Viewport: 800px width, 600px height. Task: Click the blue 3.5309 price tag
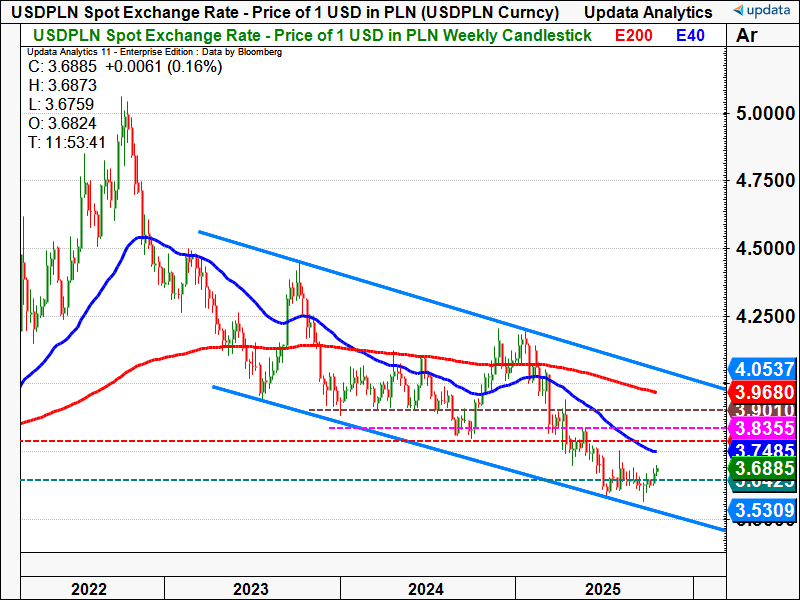[763, 511]
